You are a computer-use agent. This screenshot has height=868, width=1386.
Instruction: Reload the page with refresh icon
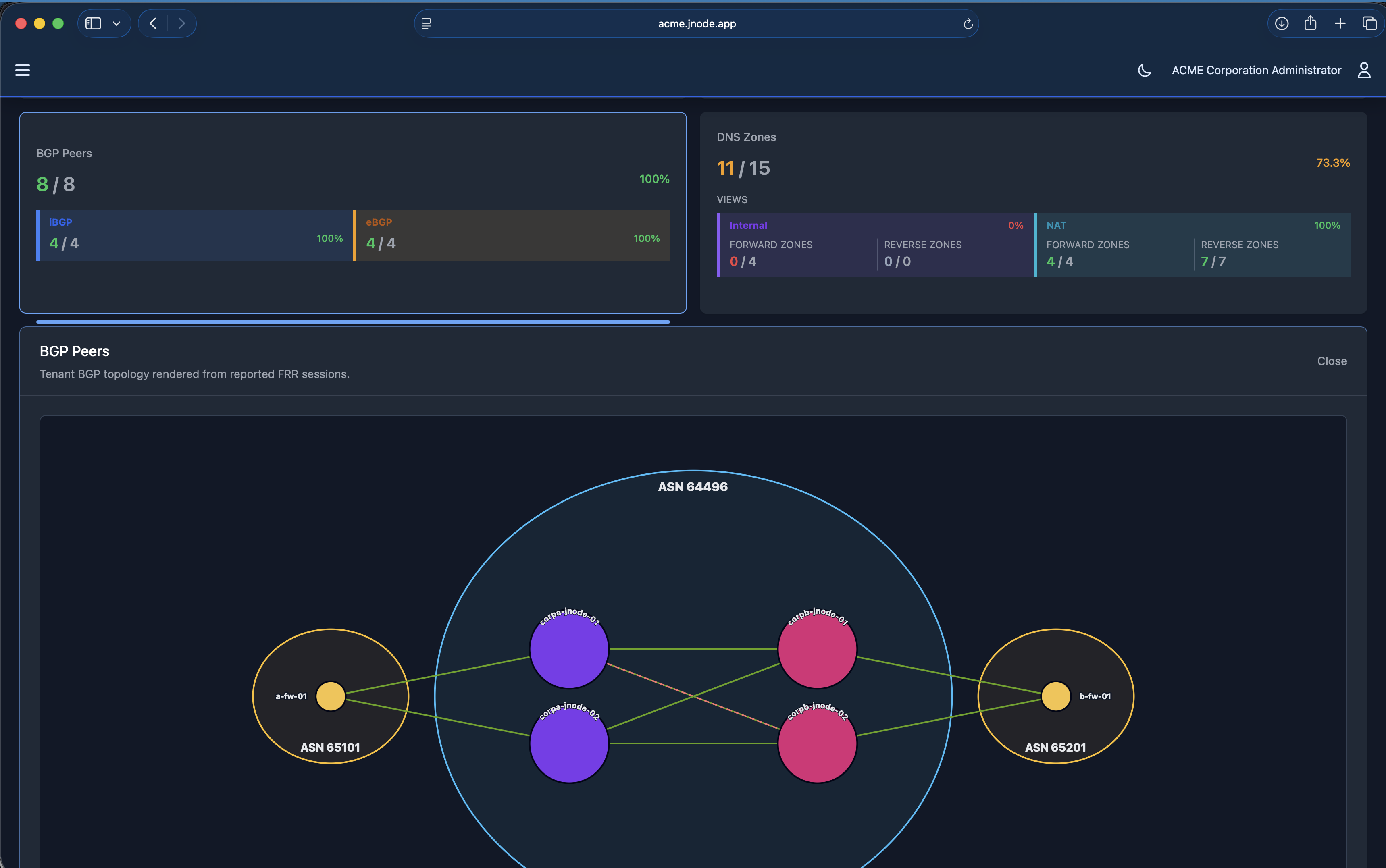968,23
